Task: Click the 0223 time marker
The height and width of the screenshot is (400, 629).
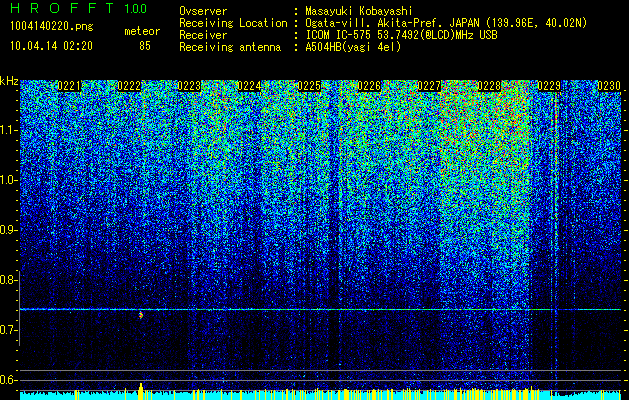Action: pyautogui.click(x=189, y=86)
